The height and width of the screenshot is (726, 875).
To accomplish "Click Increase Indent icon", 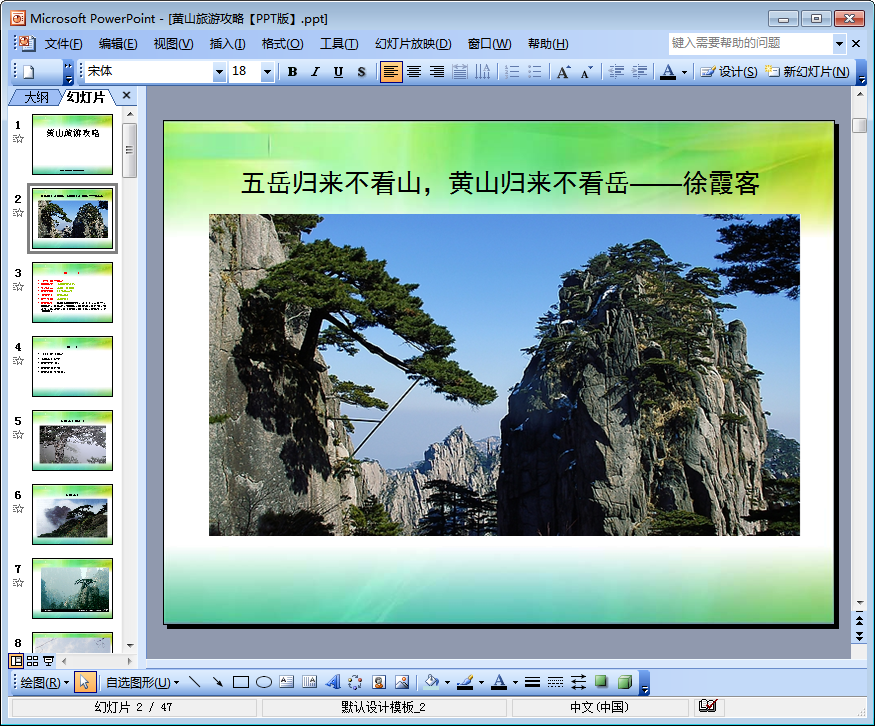I will pyautogui.click(x=639, y=71).
